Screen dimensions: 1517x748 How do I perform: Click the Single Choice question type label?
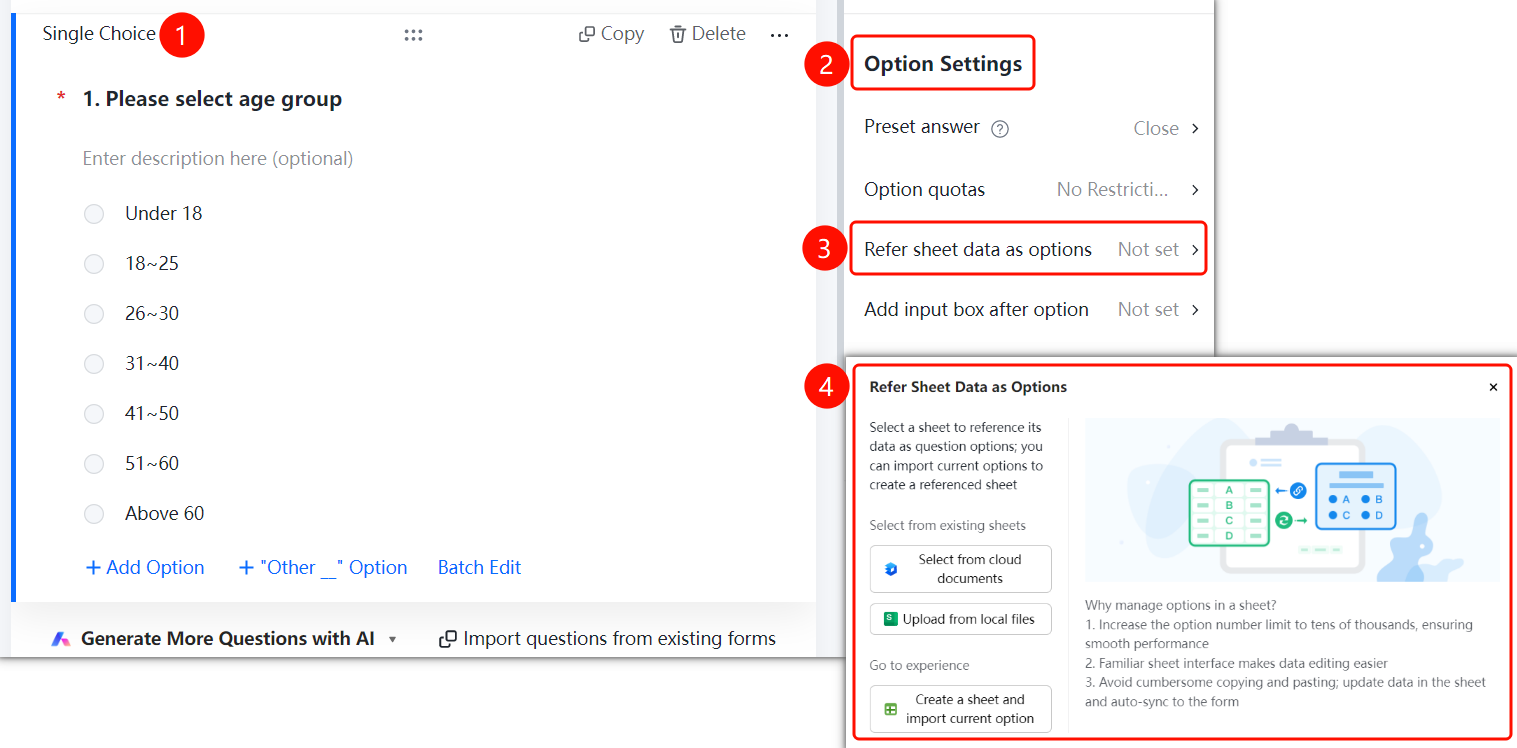click(99, 34)
